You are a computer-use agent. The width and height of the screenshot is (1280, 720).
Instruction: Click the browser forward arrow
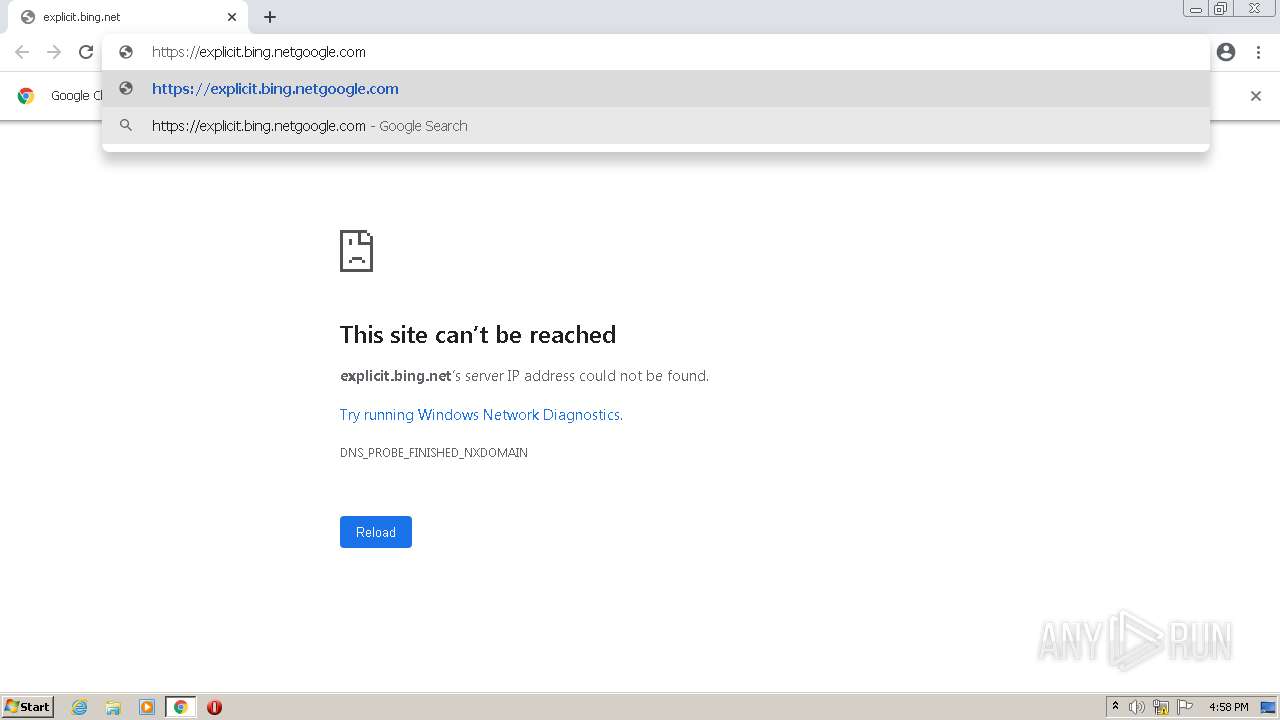(54, 52)
